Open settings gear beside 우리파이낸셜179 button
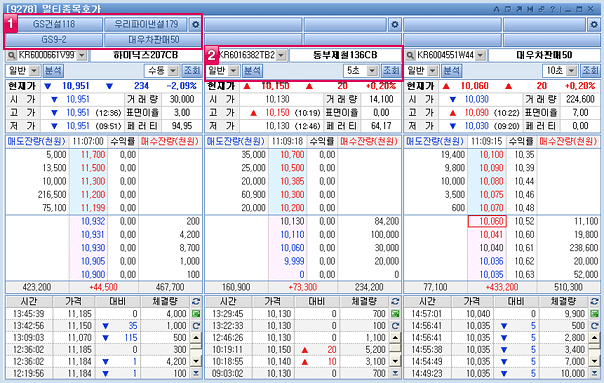The width and height of the screenshot is (604, 383). 195,25
